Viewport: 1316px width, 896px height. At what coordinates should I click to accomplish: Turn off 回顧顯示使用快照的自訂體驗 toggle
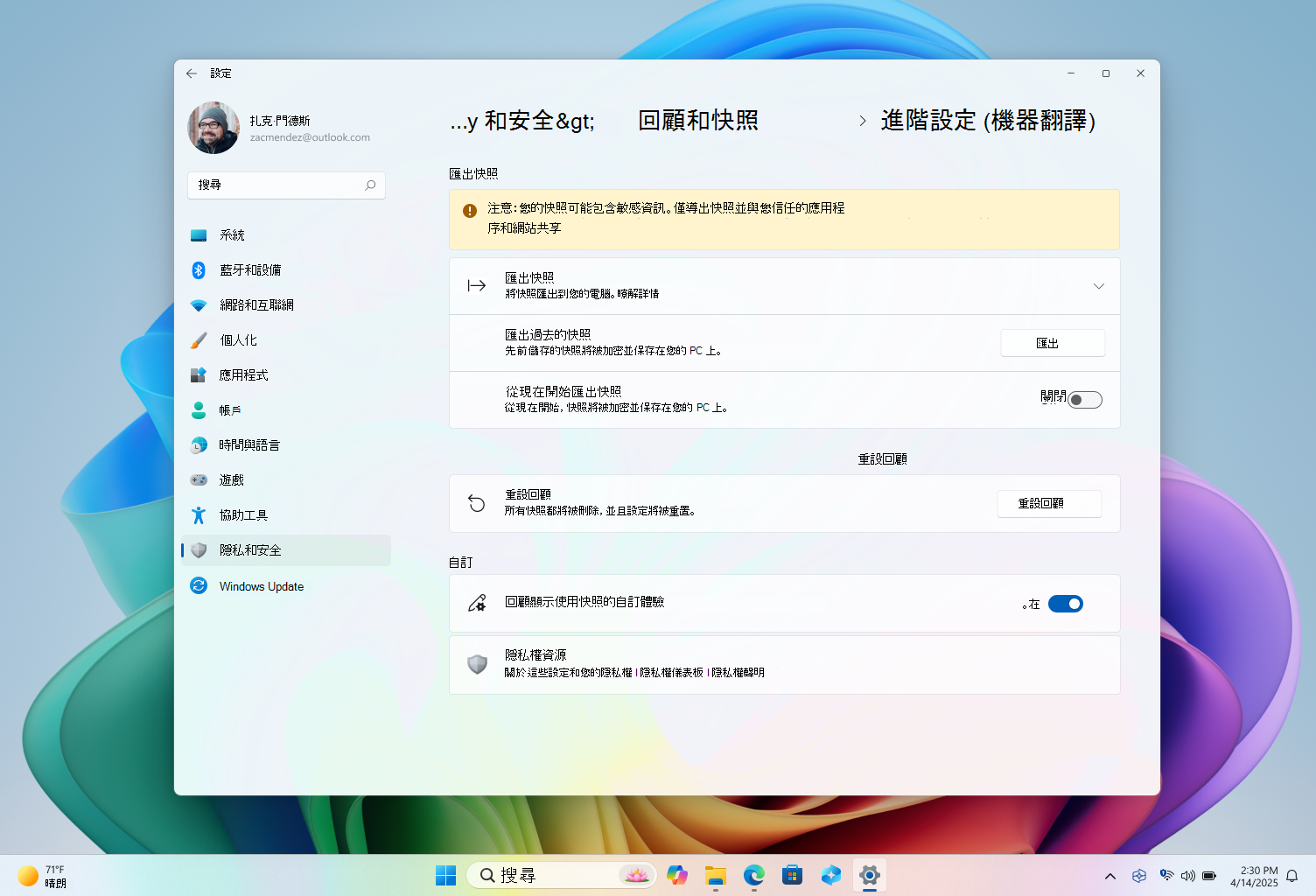click(x=1066, y=604)
